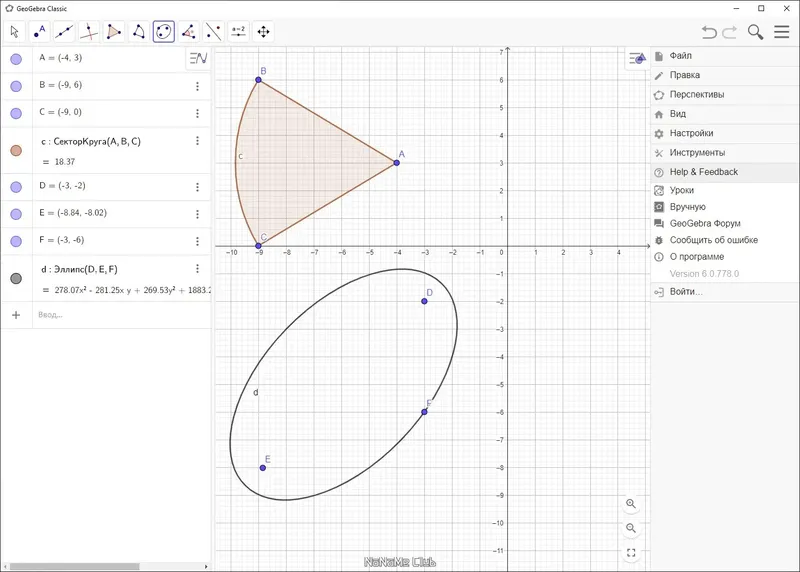The width and height of the screenshot is (800, 572).
Task: Collapse the Help & Feedback menu
Action: pos(725,172)
